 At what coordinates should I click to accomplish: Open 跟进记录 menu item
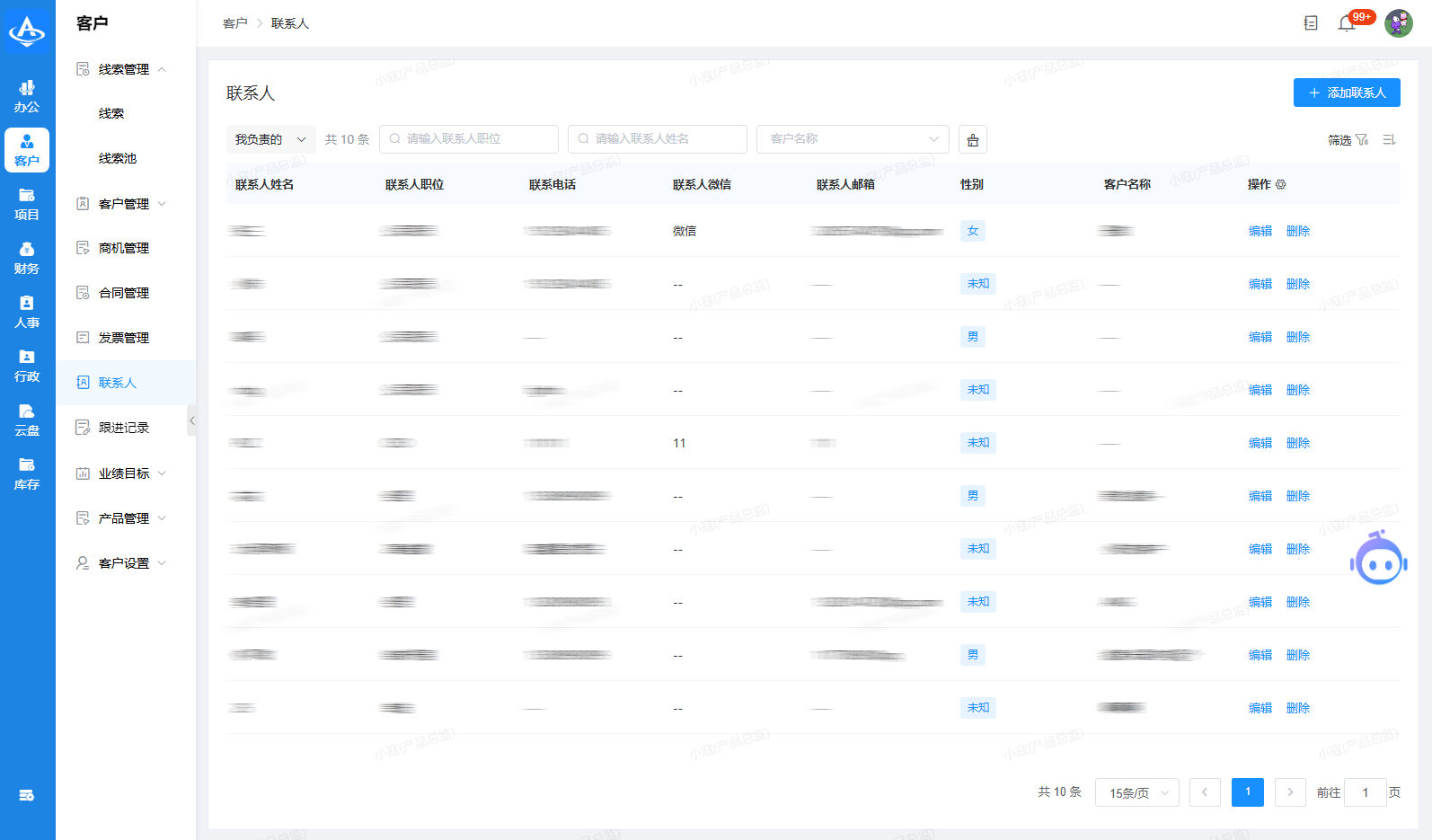pos(124,428)
